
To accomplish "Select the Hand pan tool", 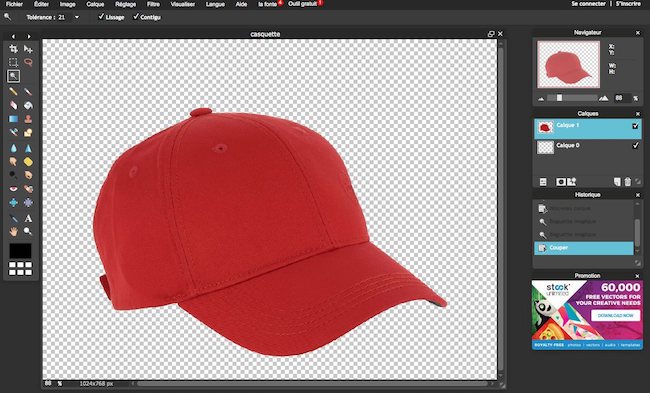I will [14, 231].
